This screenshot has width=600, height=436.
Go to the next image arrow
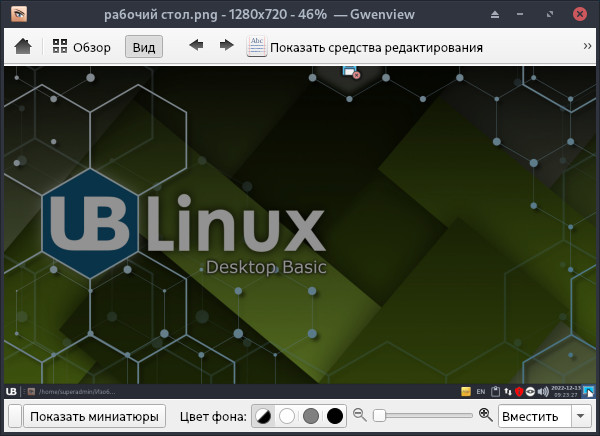(227, 46)
